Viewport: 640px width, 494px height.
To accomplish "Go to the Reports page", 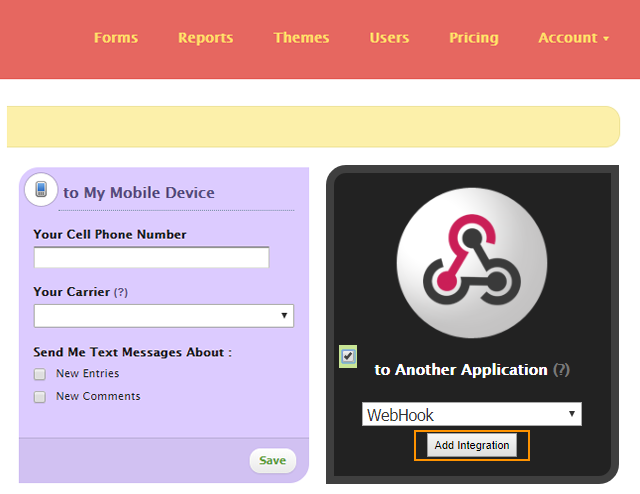I will [206, 38].
